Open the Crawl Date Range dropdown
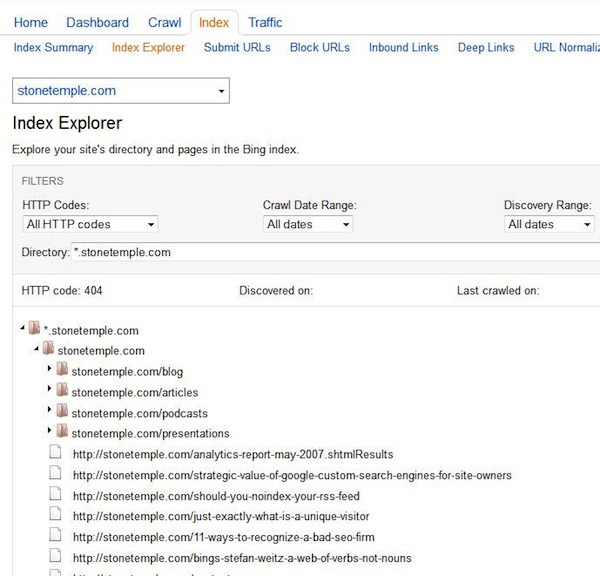Viewport: 600px width, 576px height. 308,224
